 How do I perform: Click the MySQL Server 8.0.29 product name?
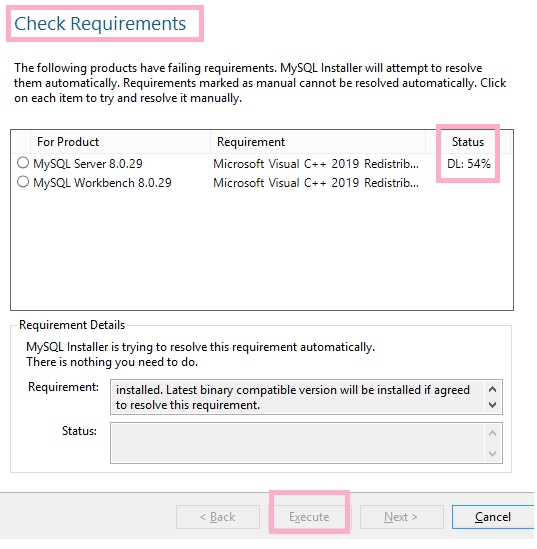(x=88, y=164)
